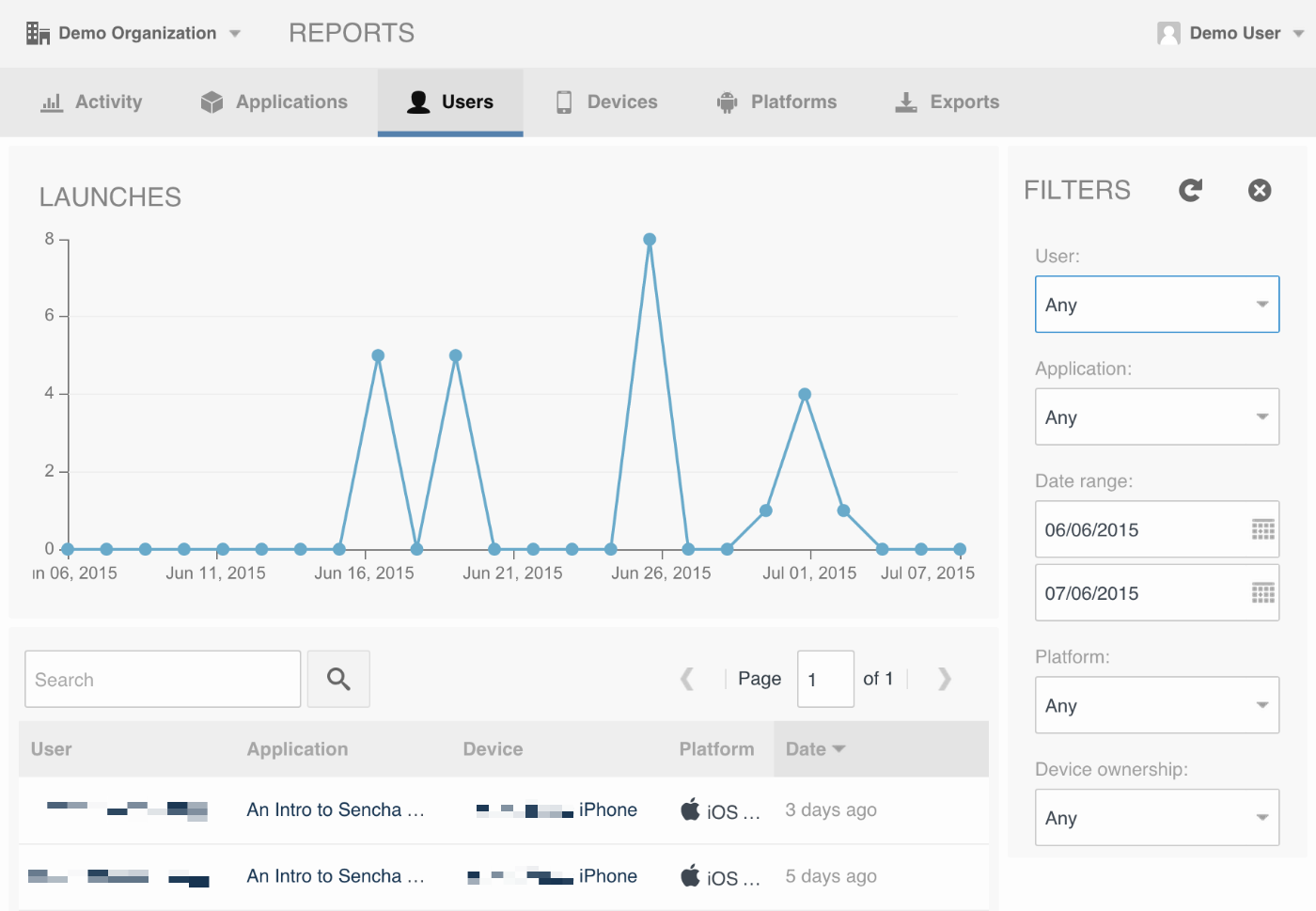Click the Demo User avatar icon
Screen dimensions: 1316x911
pyautogui.click(x=1168, y=34)
